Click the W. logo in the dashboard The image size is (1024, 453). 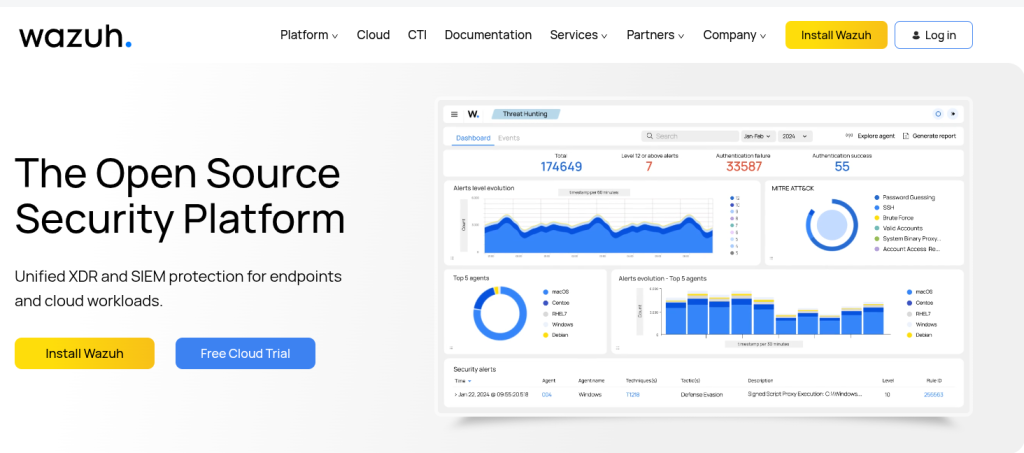(x=473, y=115)
